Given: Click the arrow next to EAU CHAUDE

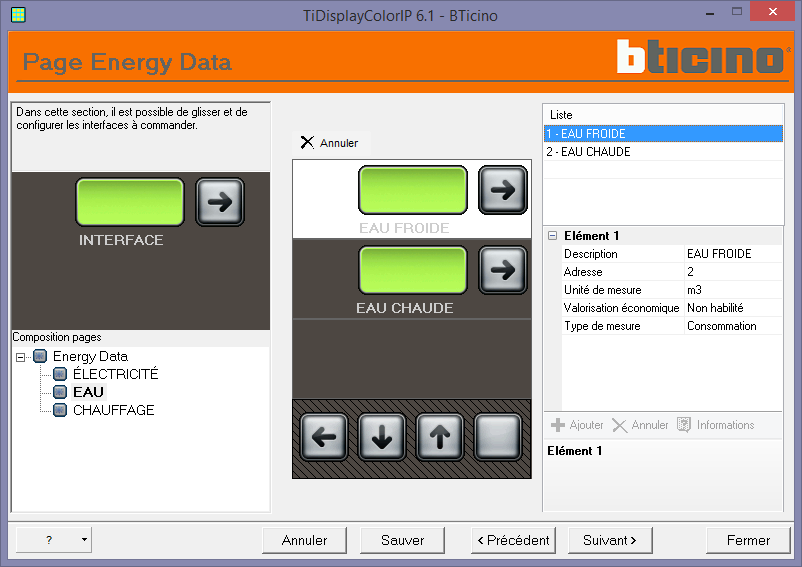Looking at the screenshot, I should (x=503, y=270).
